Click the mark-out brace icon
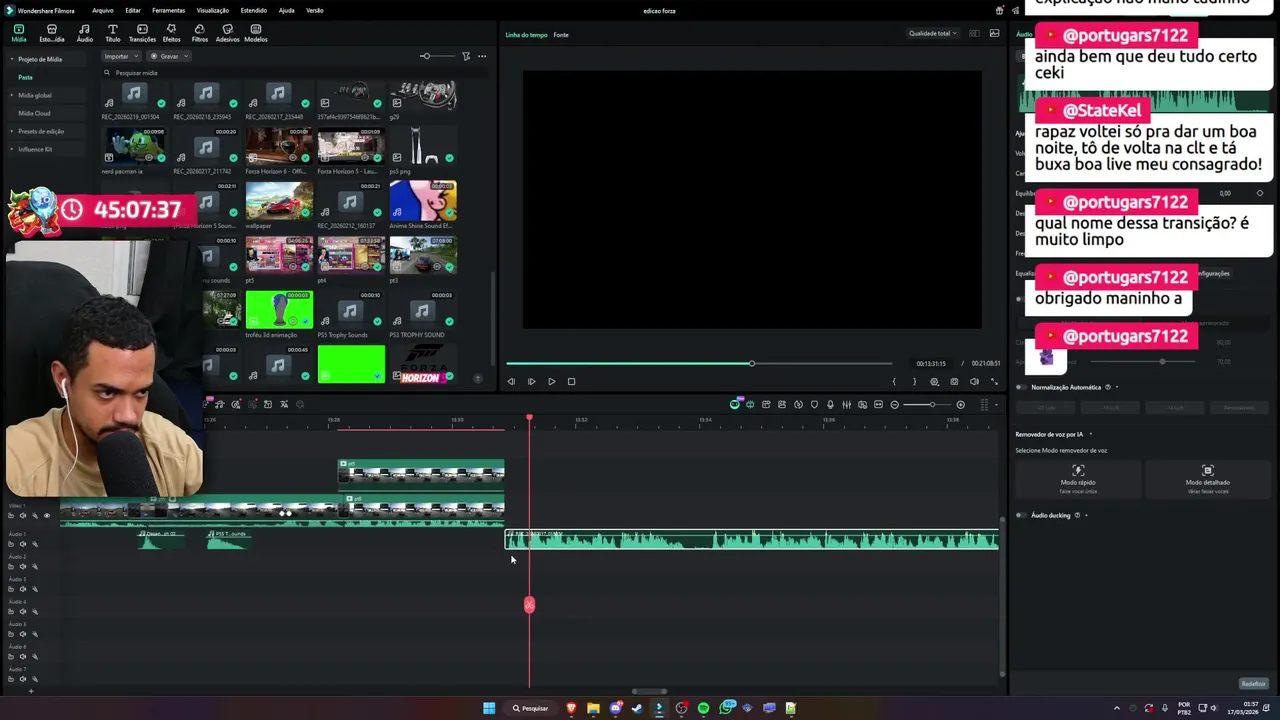1280x720 pixels. pos(914,381)
